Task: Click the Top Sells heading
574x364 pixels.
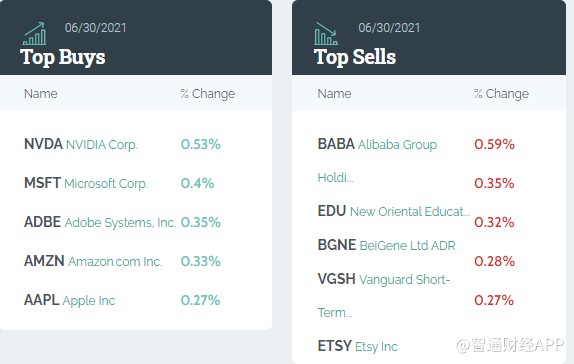Action: (x=355, y=57)
